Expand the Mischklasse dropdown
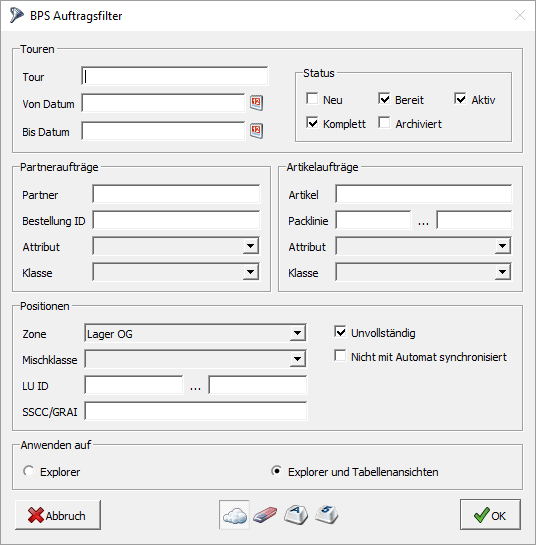Screen dimensions: 536x545 point(298,359)
